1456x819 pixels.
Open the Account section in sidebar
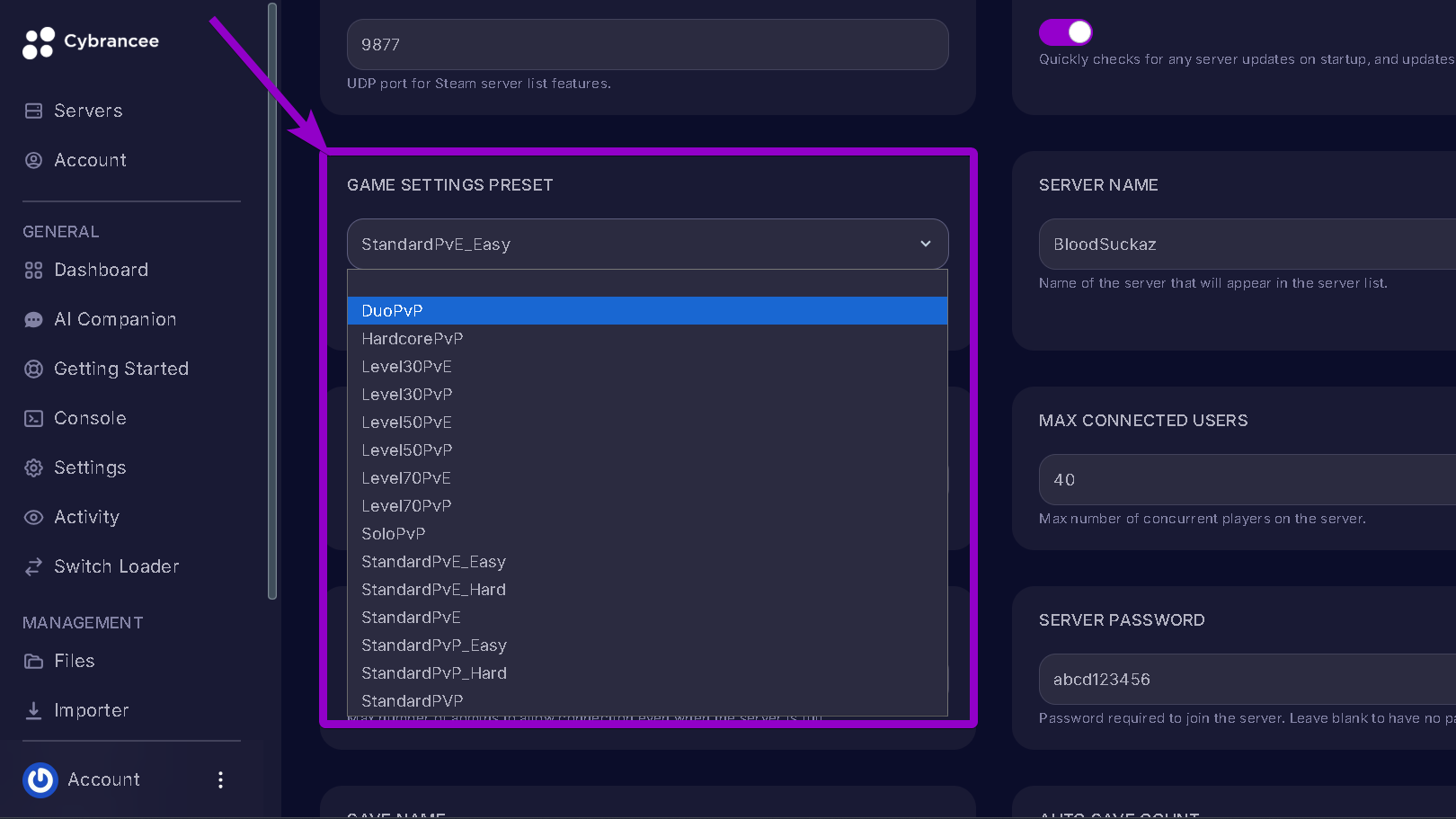tap(89, 160)
